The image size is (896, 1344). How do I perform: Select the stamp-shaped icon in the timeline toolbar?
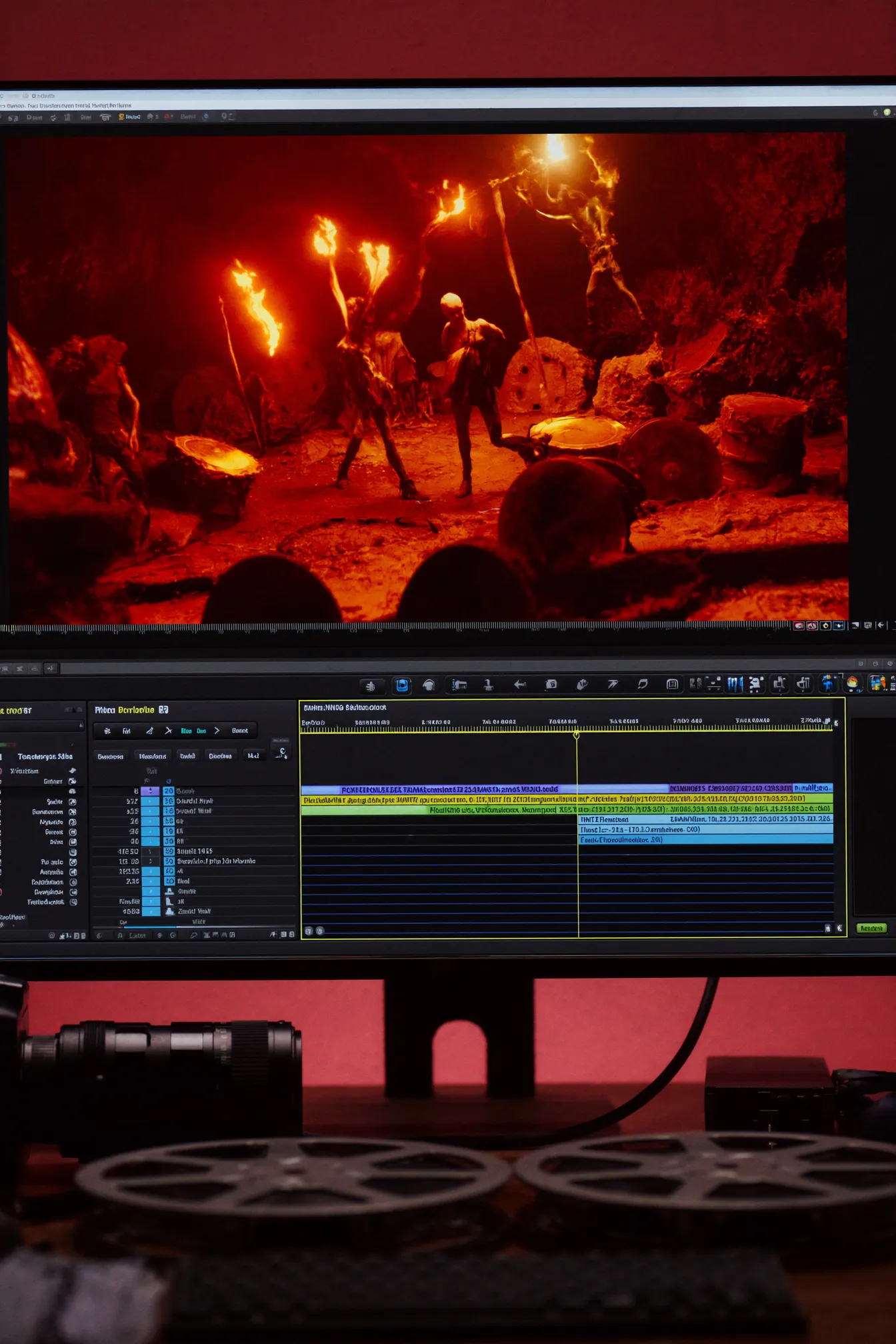pos(488,685)
